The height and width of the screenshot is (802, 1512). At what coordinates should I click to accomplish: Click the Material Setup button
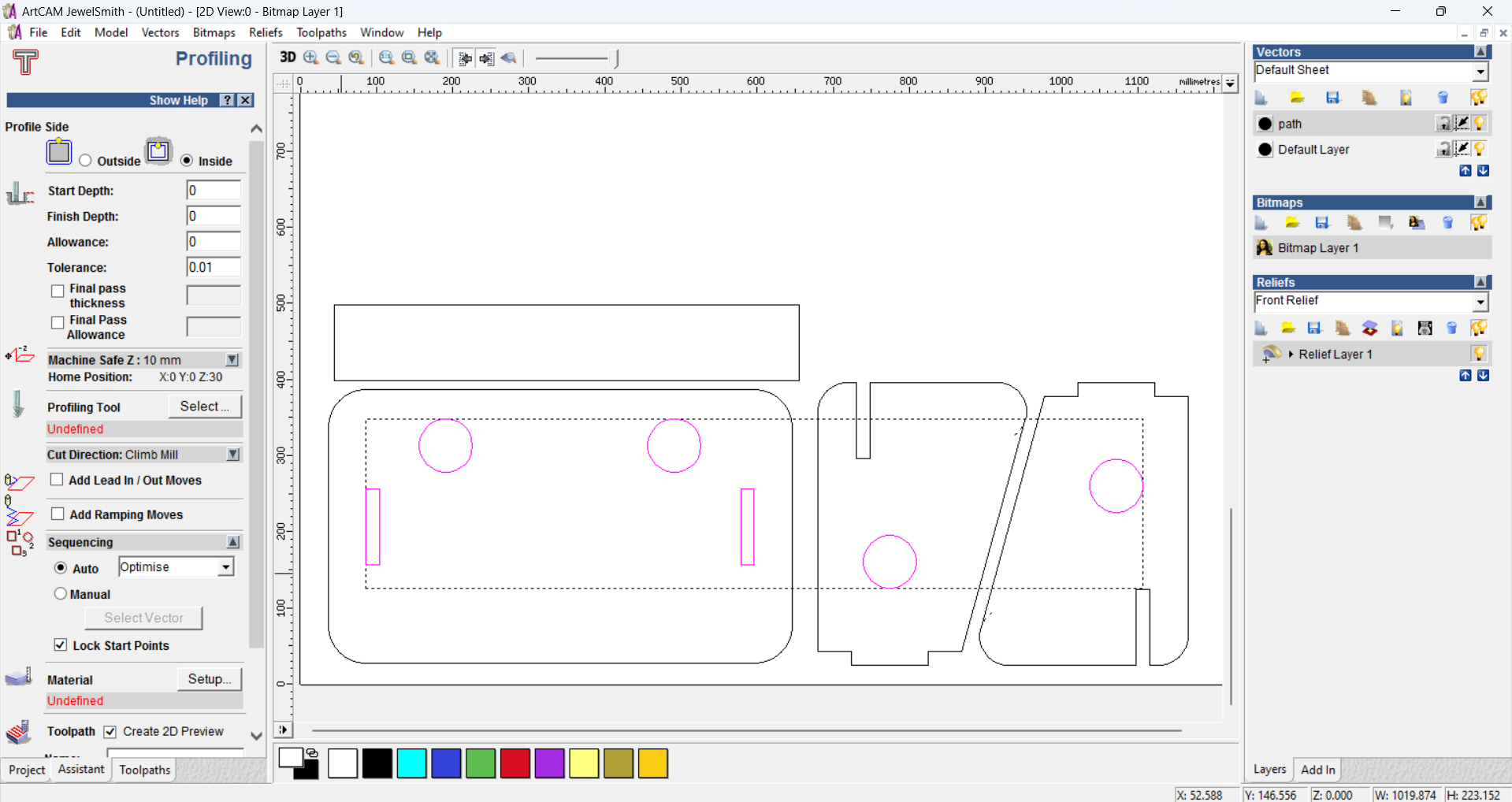click(x=209, y=679)
